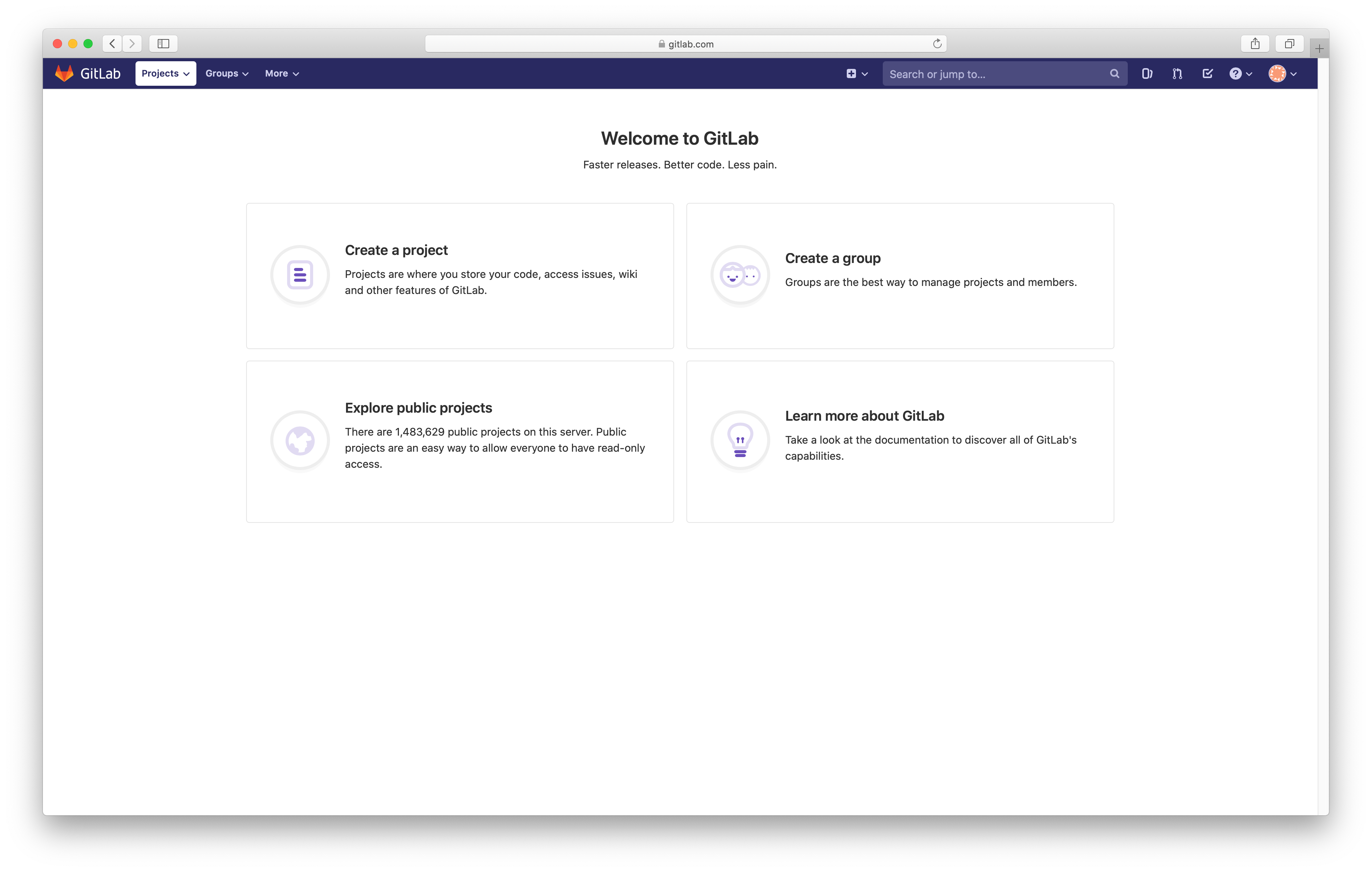Toggle the Safari sidebar
Viewport: 1372px width, 872px height.
[163, 43]
